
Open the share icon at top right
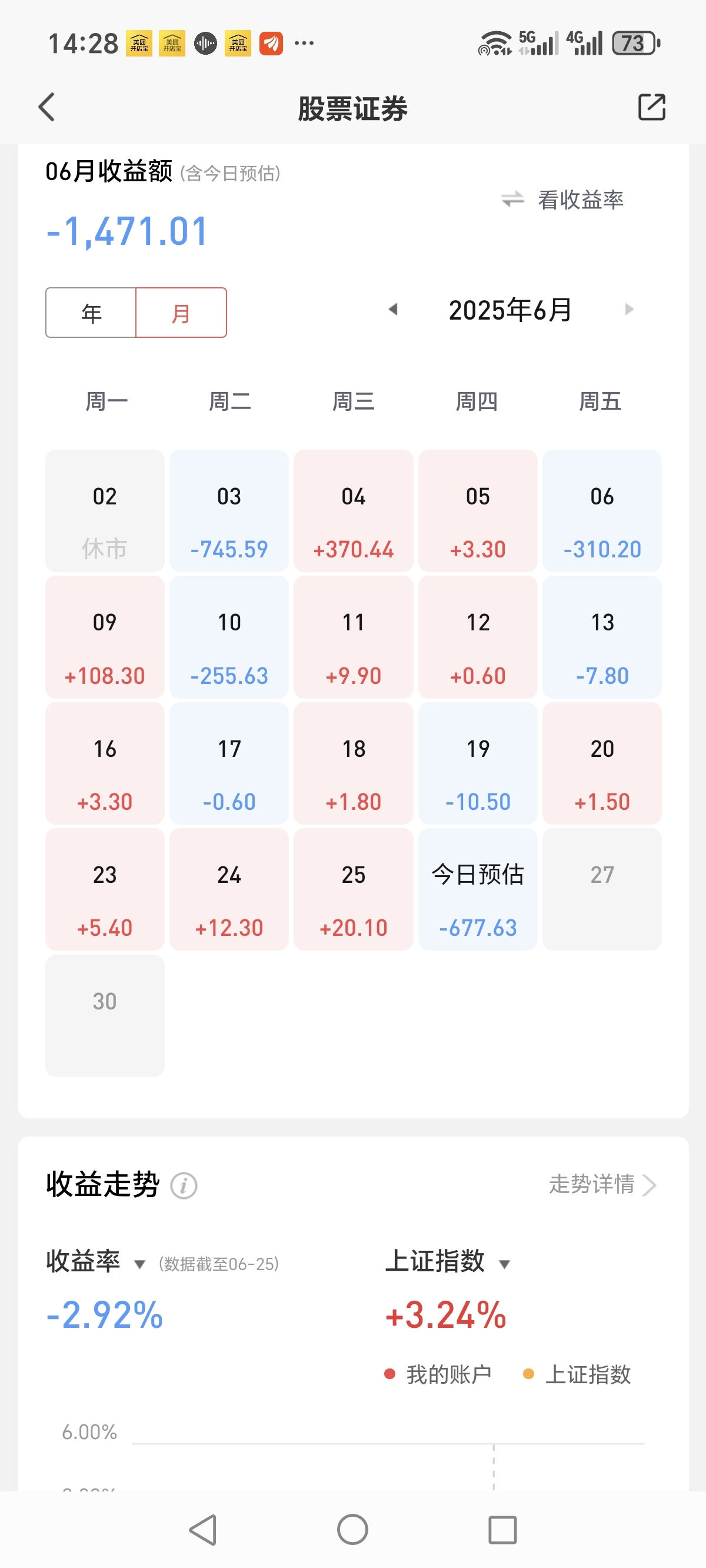(651, 107)
